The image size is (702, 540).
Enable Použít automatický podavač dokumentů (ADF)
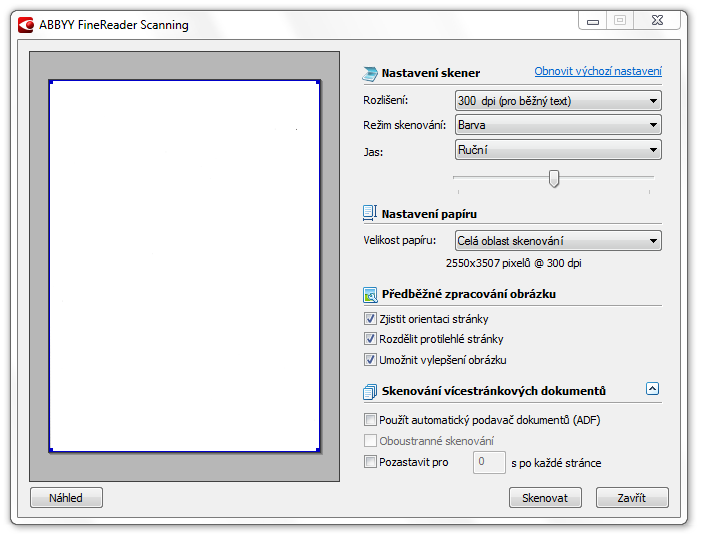(370, 420)
